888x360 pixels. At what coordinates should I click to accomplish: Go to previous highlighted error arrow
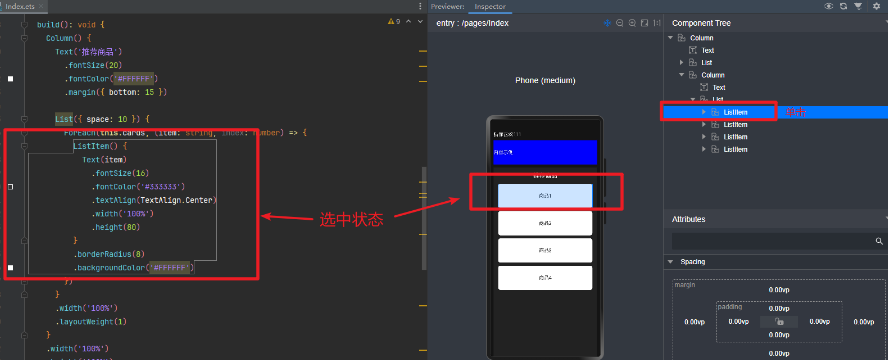(x=409, y=22)
